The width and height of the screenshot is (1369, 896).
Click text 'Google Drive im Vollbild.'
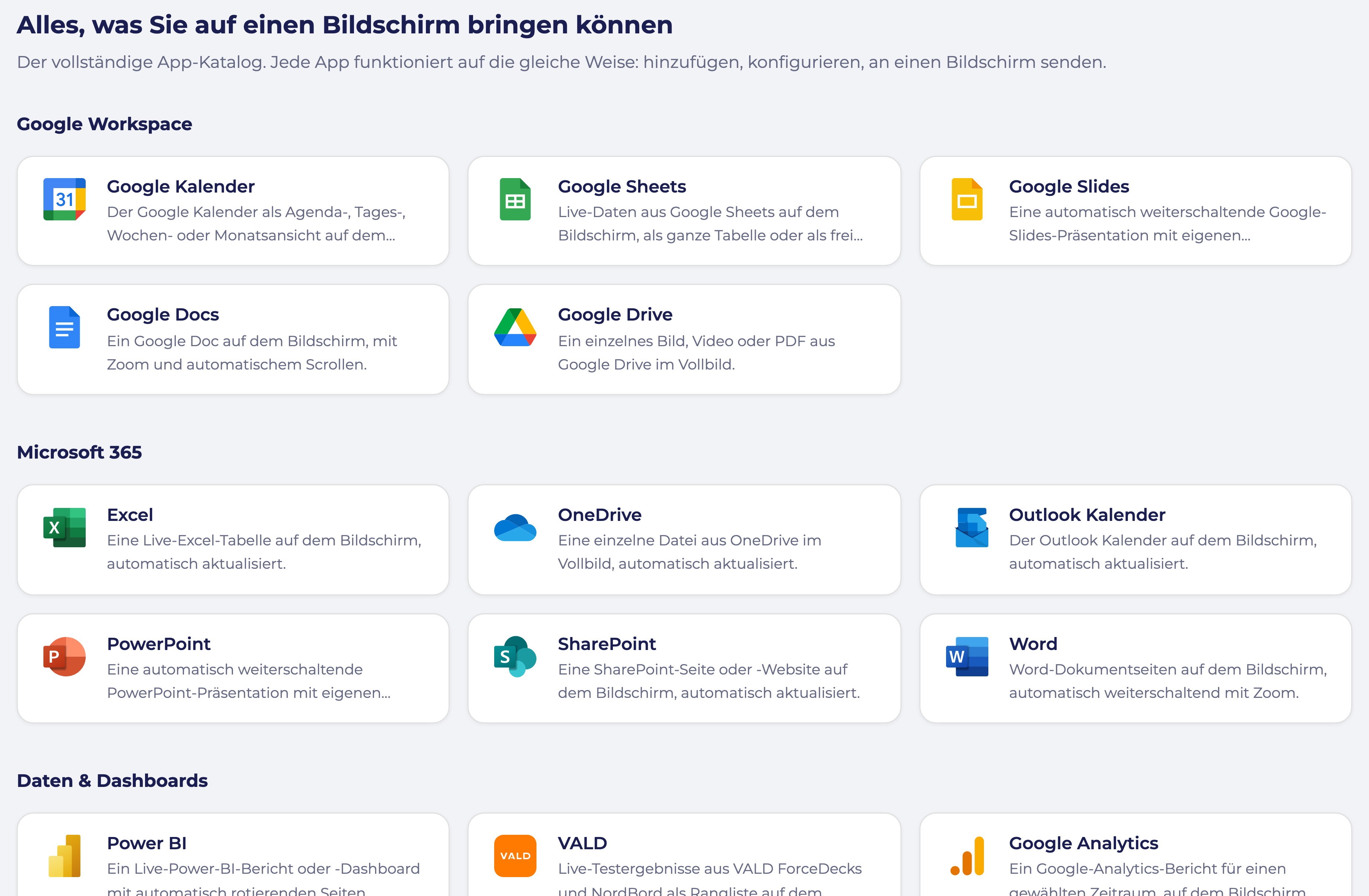point(647,365)
